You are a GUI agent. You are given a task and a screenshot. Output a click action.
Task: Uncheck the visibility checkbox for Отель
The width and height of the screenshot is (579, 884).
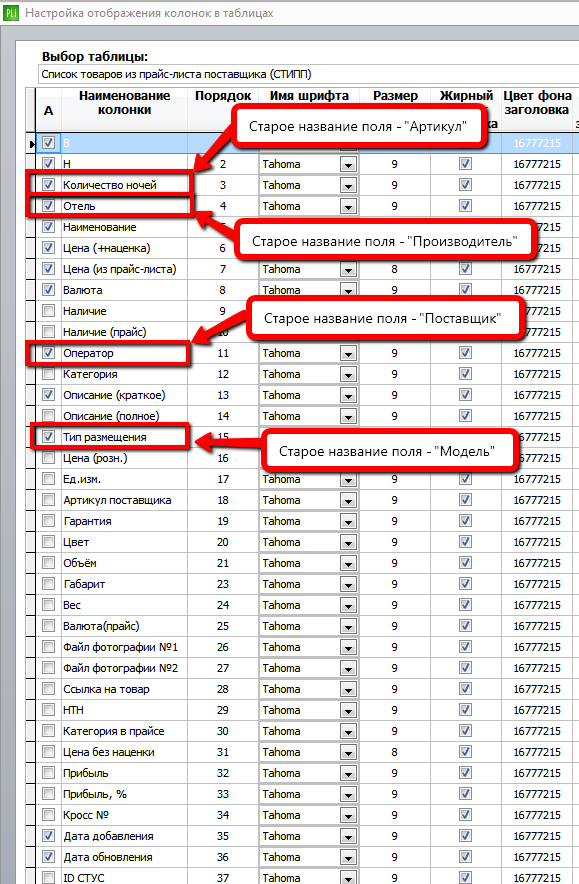point(48,206)
